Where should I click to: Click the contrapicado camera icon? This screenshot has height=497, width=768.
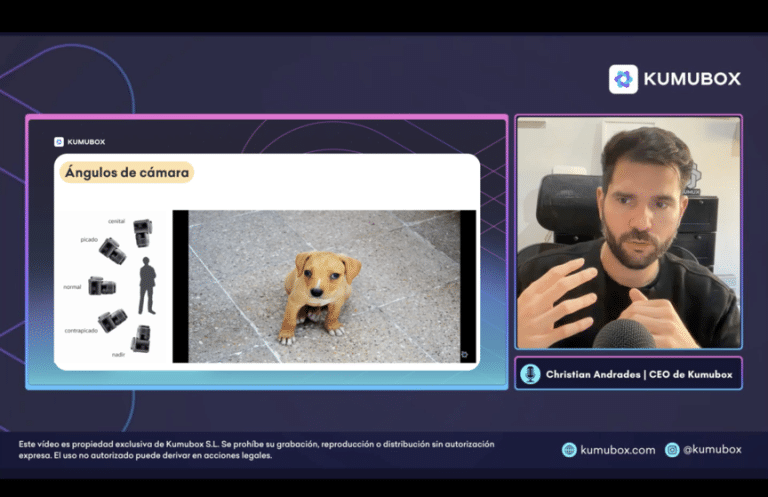click(x=112, y=320)
